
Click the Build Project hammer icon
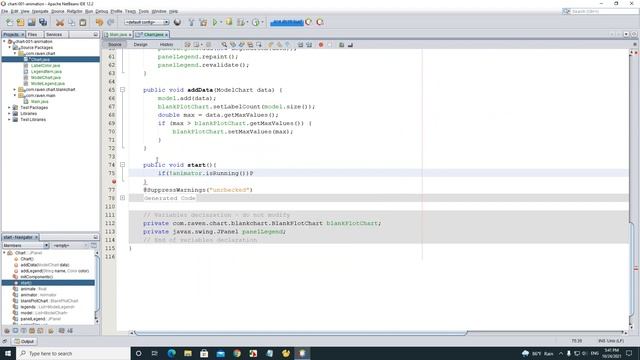click(191, 22)
